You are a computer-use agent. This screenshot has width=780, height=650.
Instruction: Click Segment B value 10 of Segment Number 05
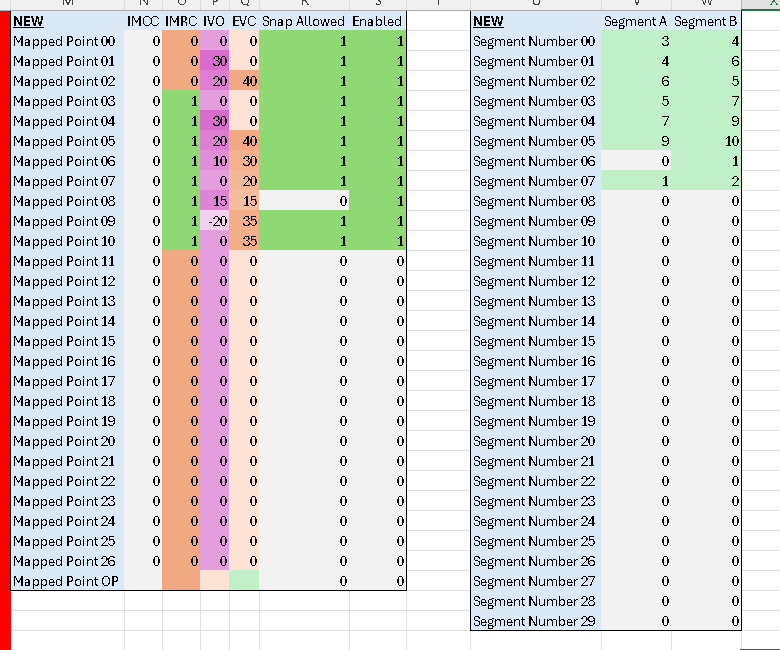[x=706, y=141]
